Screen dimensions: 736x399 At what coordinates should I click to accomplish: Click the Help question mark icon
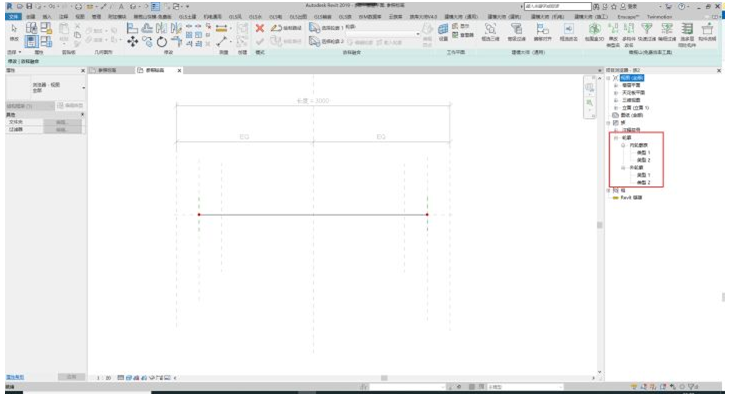tap(681, 7)
